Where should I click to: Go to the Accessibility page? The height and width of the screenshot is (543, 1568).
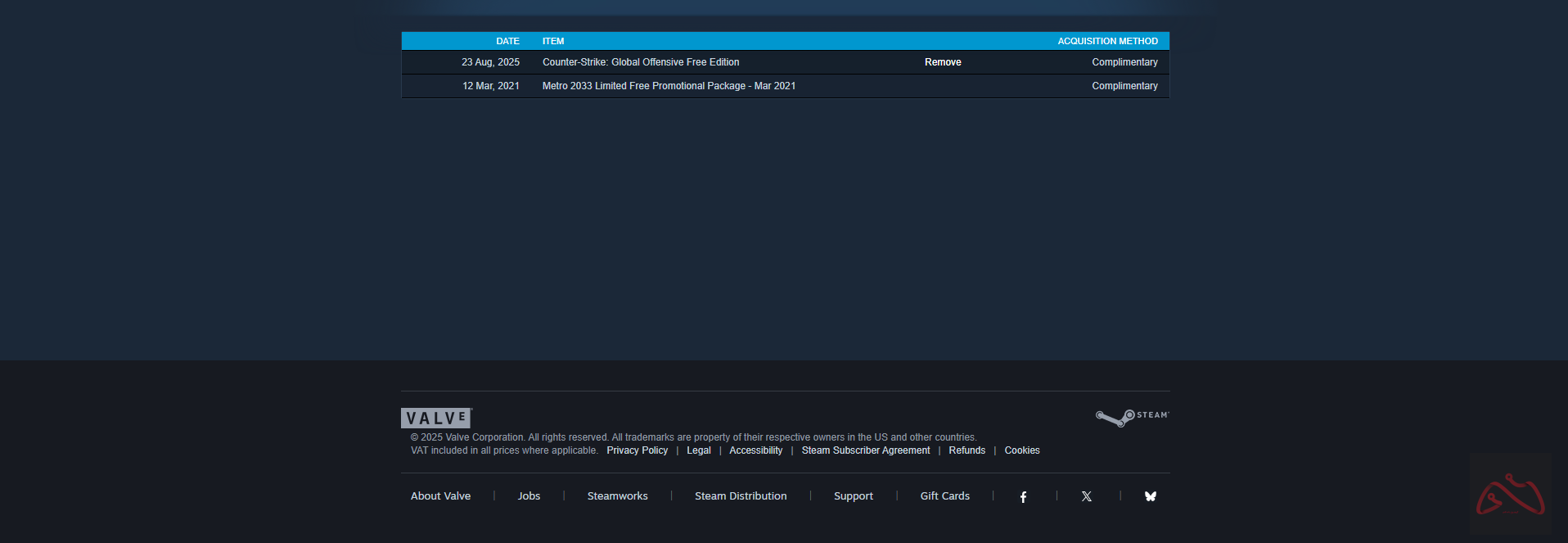(x=755, y=450)
